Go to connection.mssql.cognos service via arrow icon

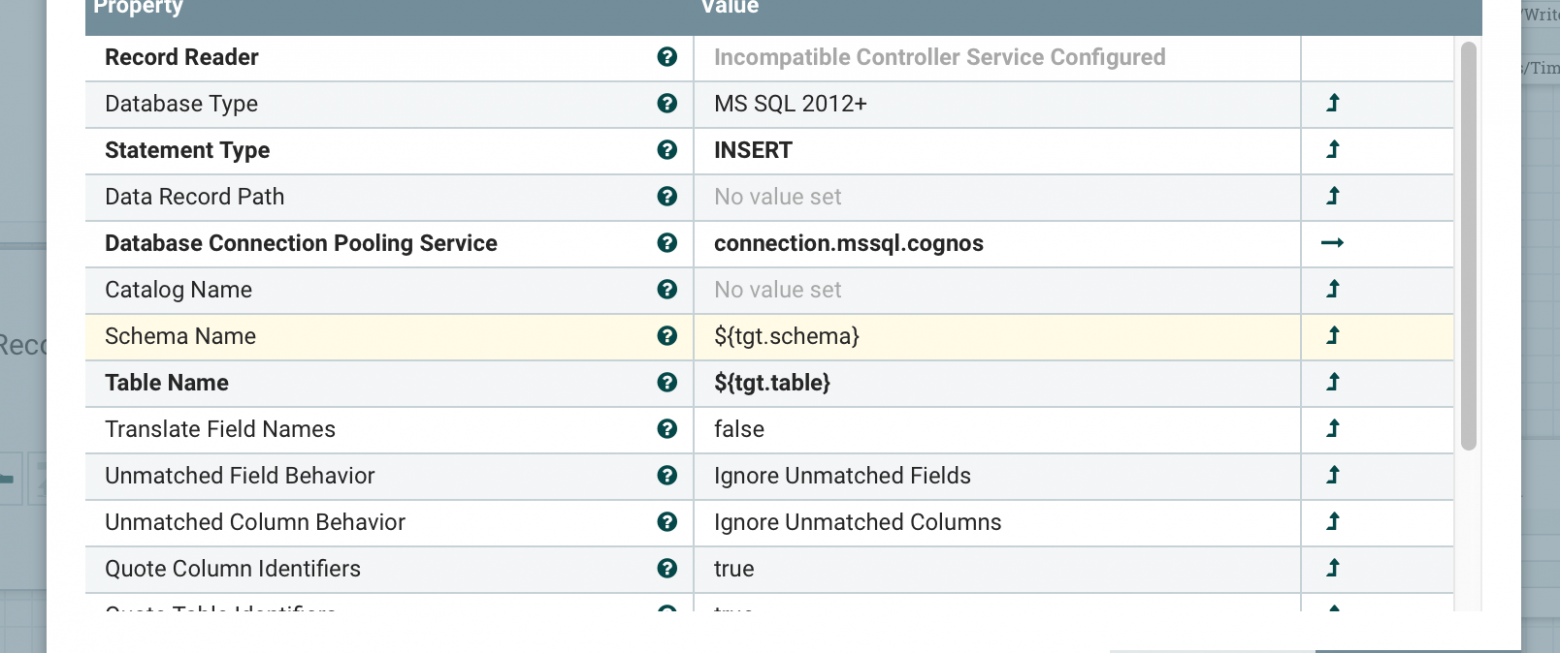(x=1332, y=243)
